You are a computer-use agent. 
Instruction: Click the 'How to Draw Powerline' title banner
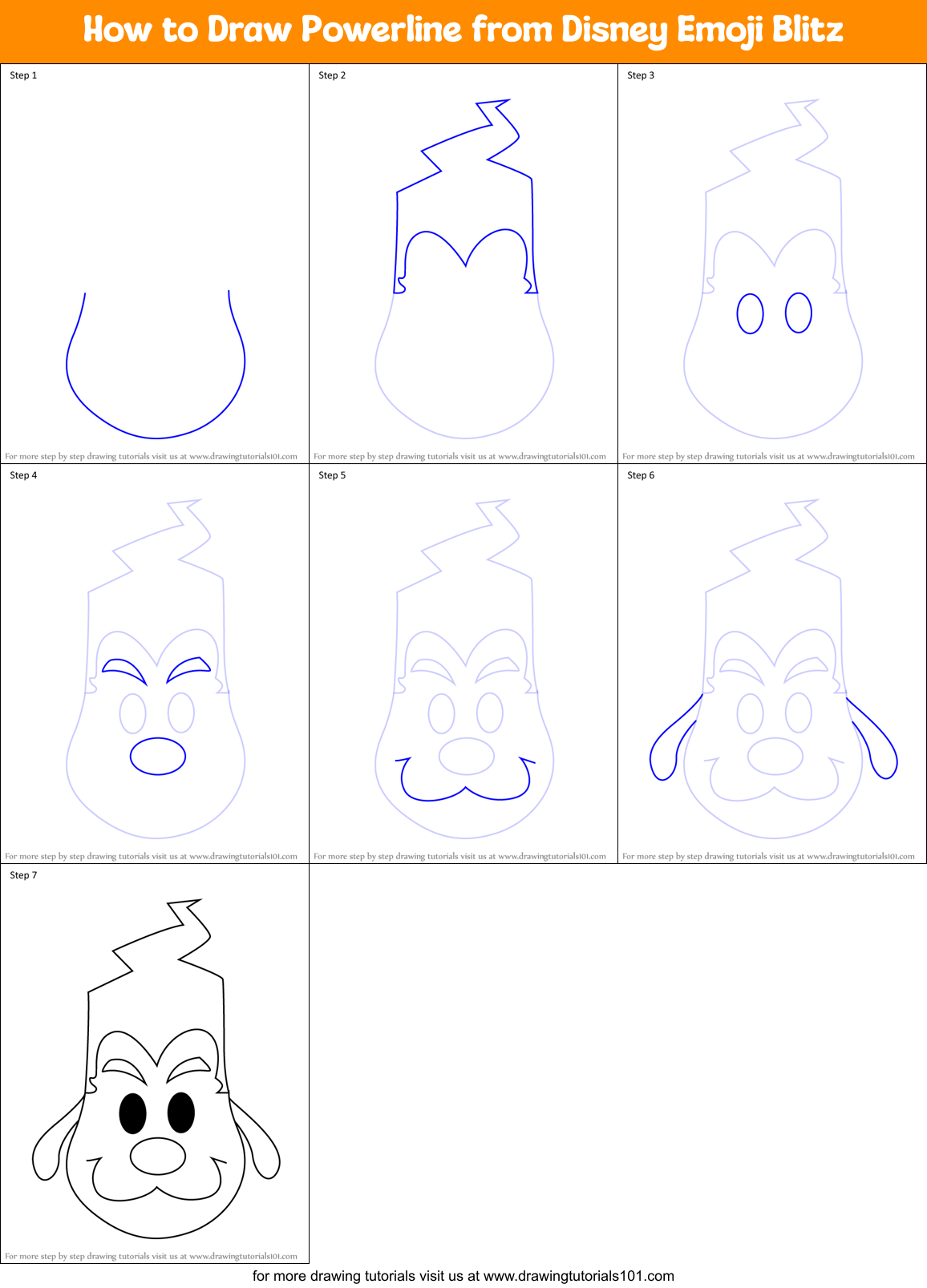(x=463, y=30)
